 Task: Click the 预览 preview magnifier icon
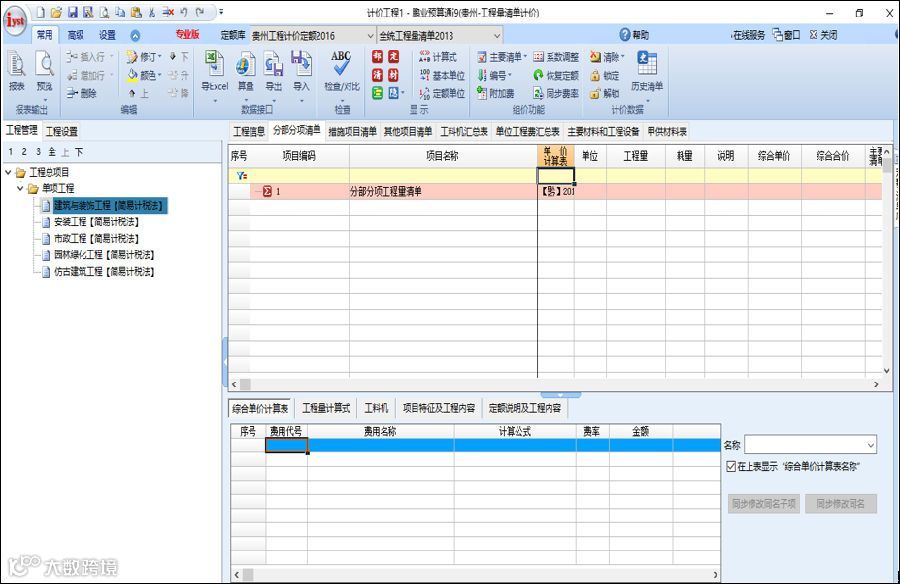tap(44, 71)
